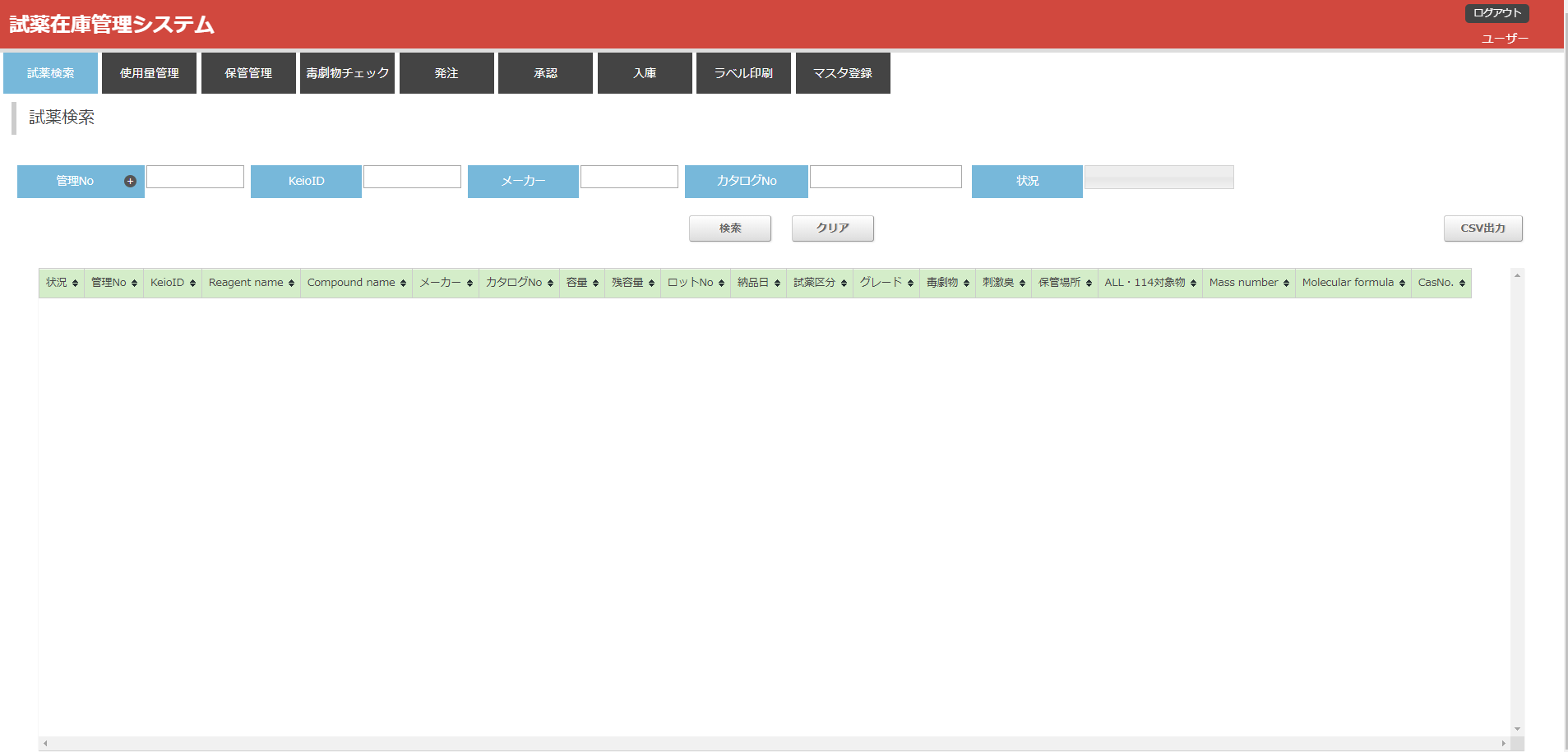Image resolution: width=1568 pixels, height=752 pixels.
Task: Open the マスタ登録 tab
Action: 843,73
